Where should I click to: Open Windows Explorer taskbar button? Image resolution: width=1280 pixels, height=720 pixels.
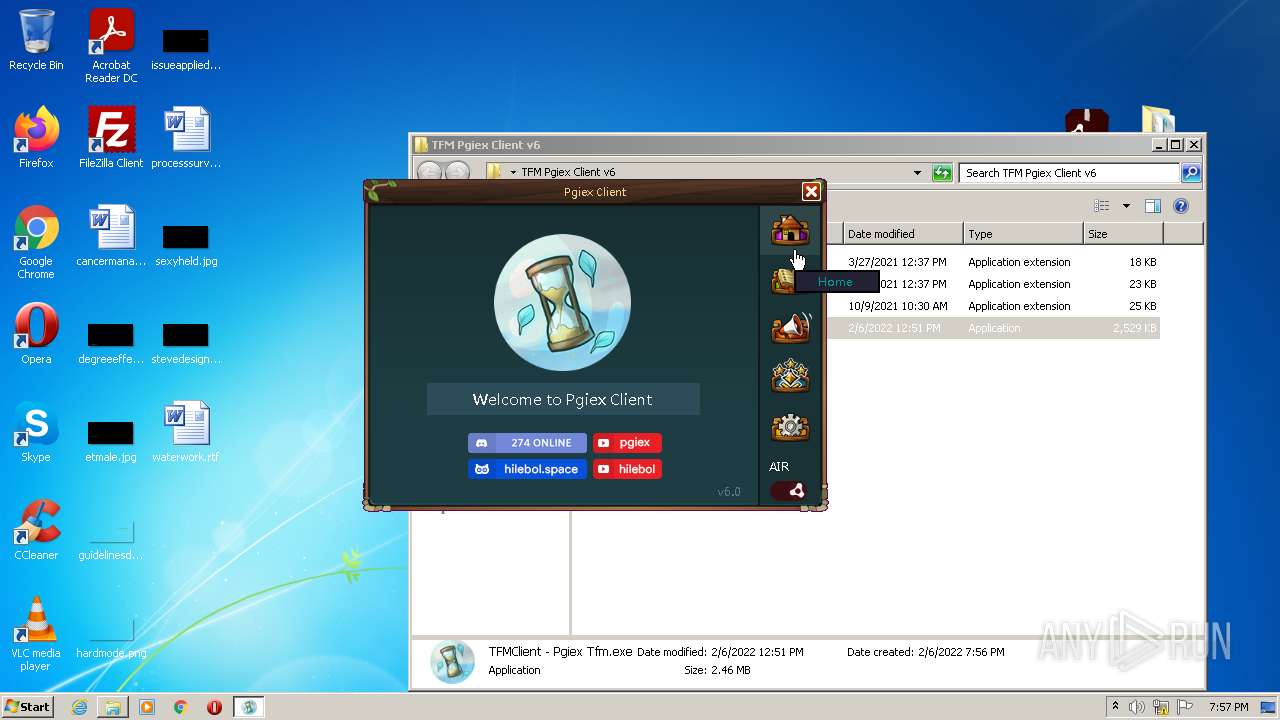113,707
